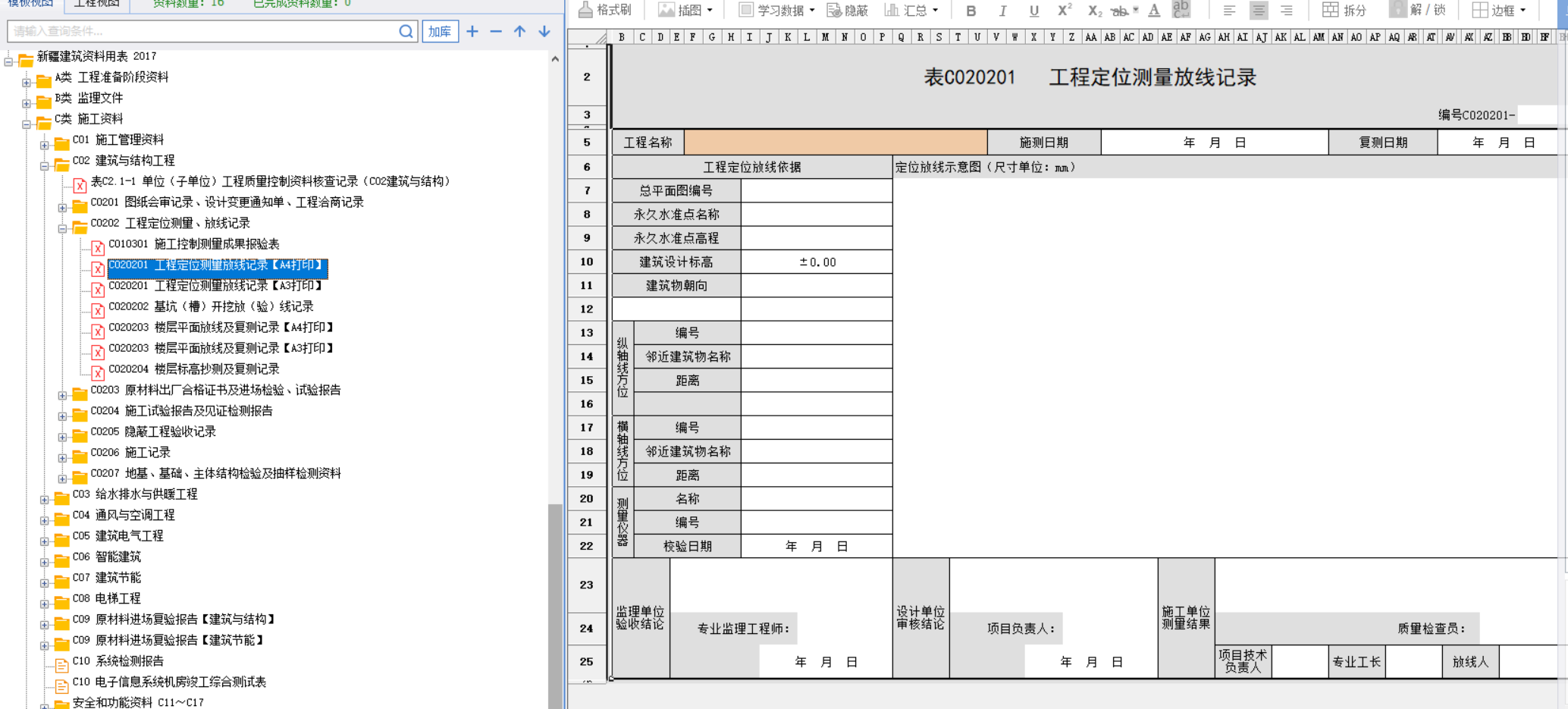Toggle italic formatting

click(x=1002, y=11)
